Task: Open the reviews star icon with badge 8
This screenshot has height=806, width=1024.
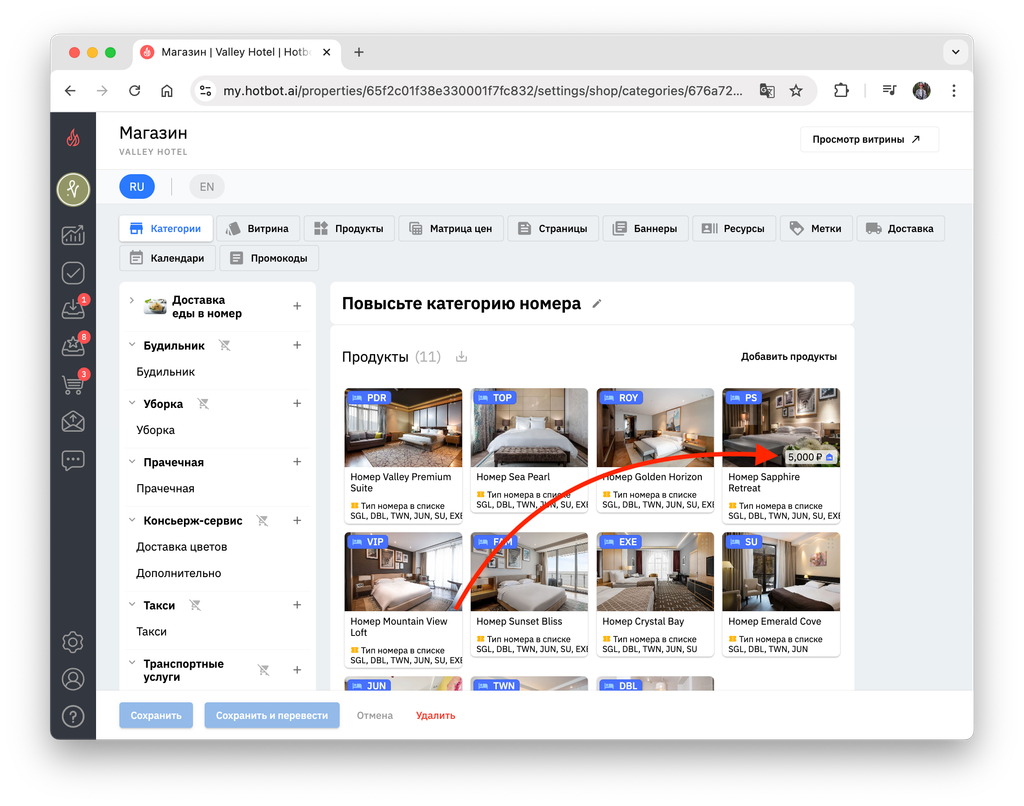Action: tap(73, 346)
